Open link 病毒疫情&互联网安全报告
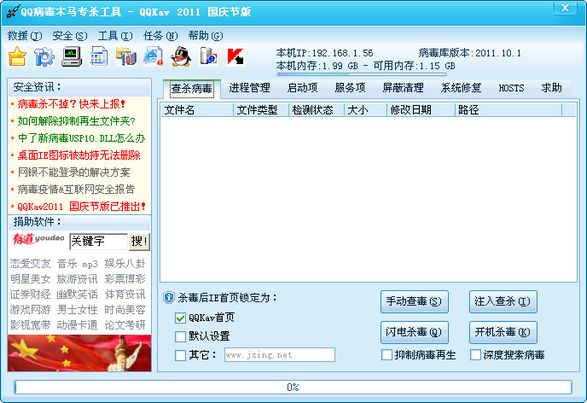587x403 pixels. click(x=76, y=190)
